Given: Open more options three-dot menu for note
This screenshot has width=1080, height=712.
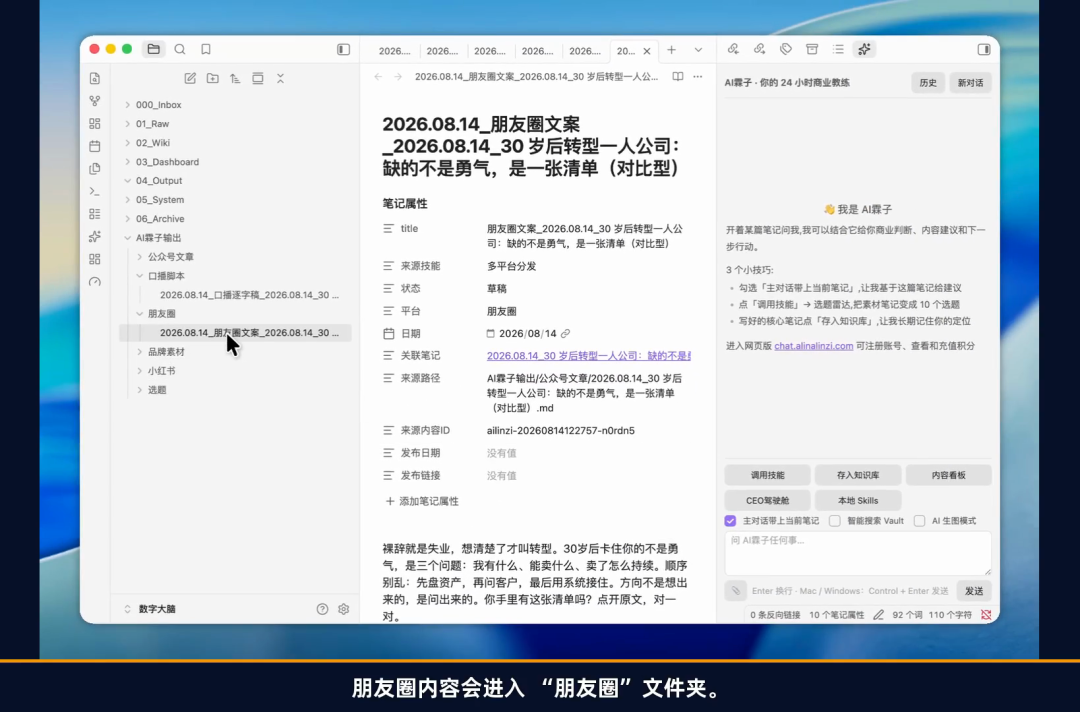Looking at the screenshot, I should click(698, 76).
